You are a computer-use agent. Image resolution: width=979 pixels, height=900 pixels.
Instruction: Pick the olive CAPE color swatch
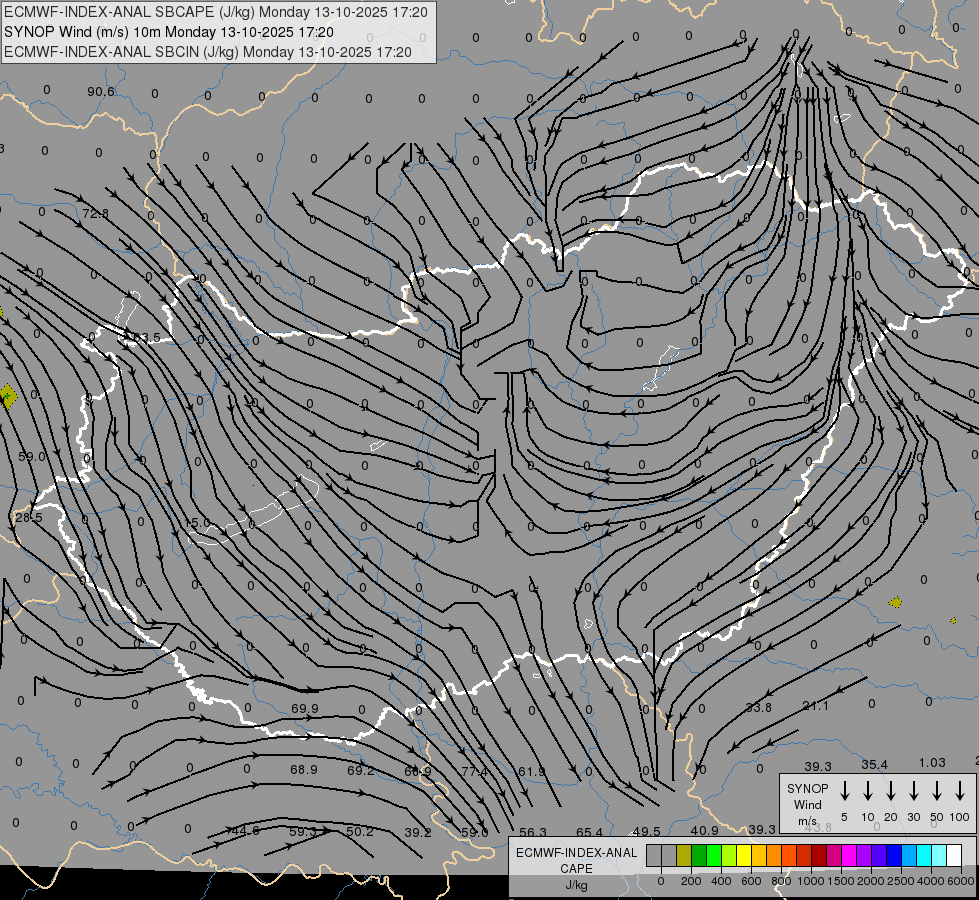684,856
